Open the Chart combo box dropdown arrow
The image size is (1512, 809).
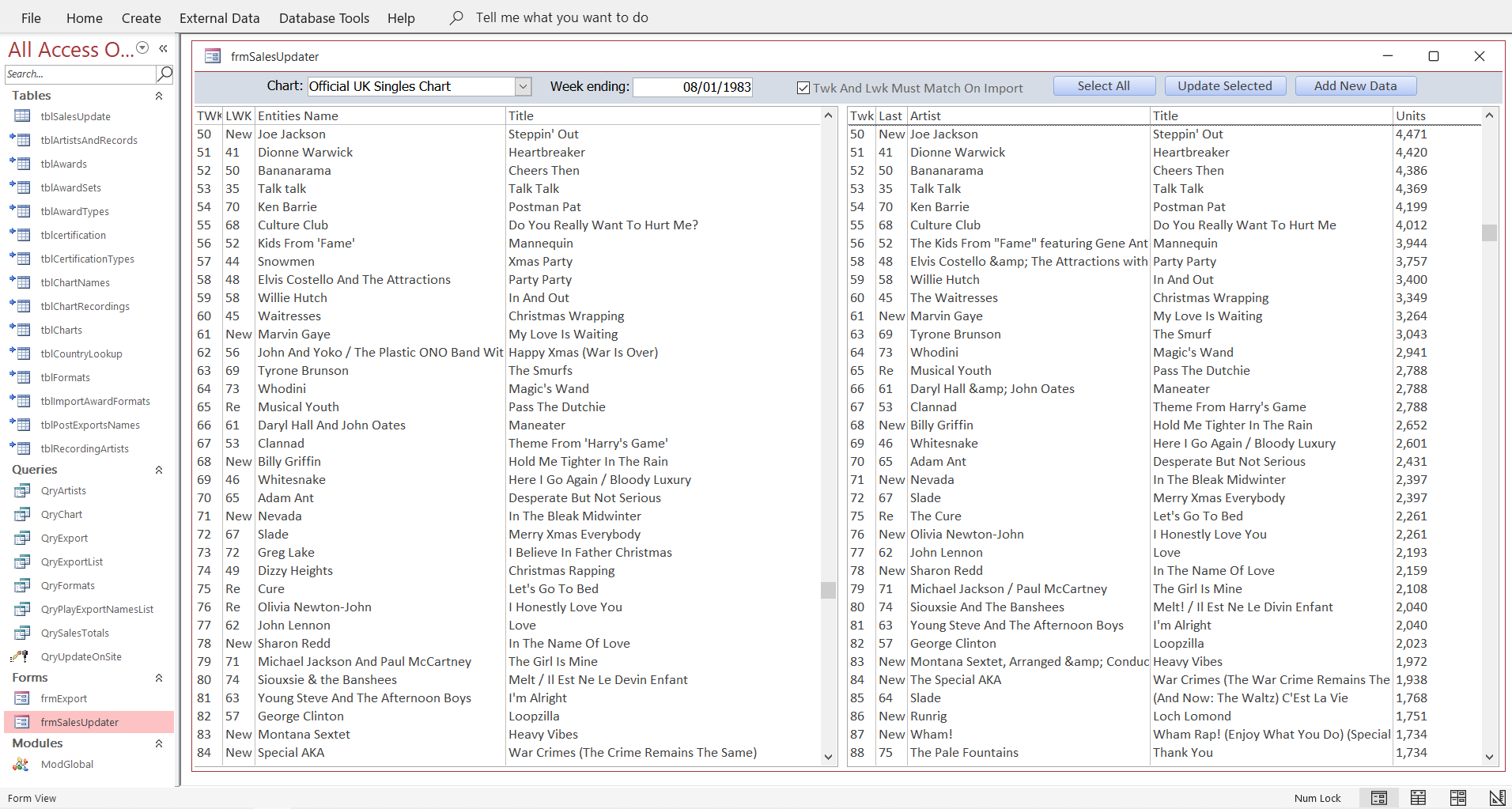[x=523, y=86]
